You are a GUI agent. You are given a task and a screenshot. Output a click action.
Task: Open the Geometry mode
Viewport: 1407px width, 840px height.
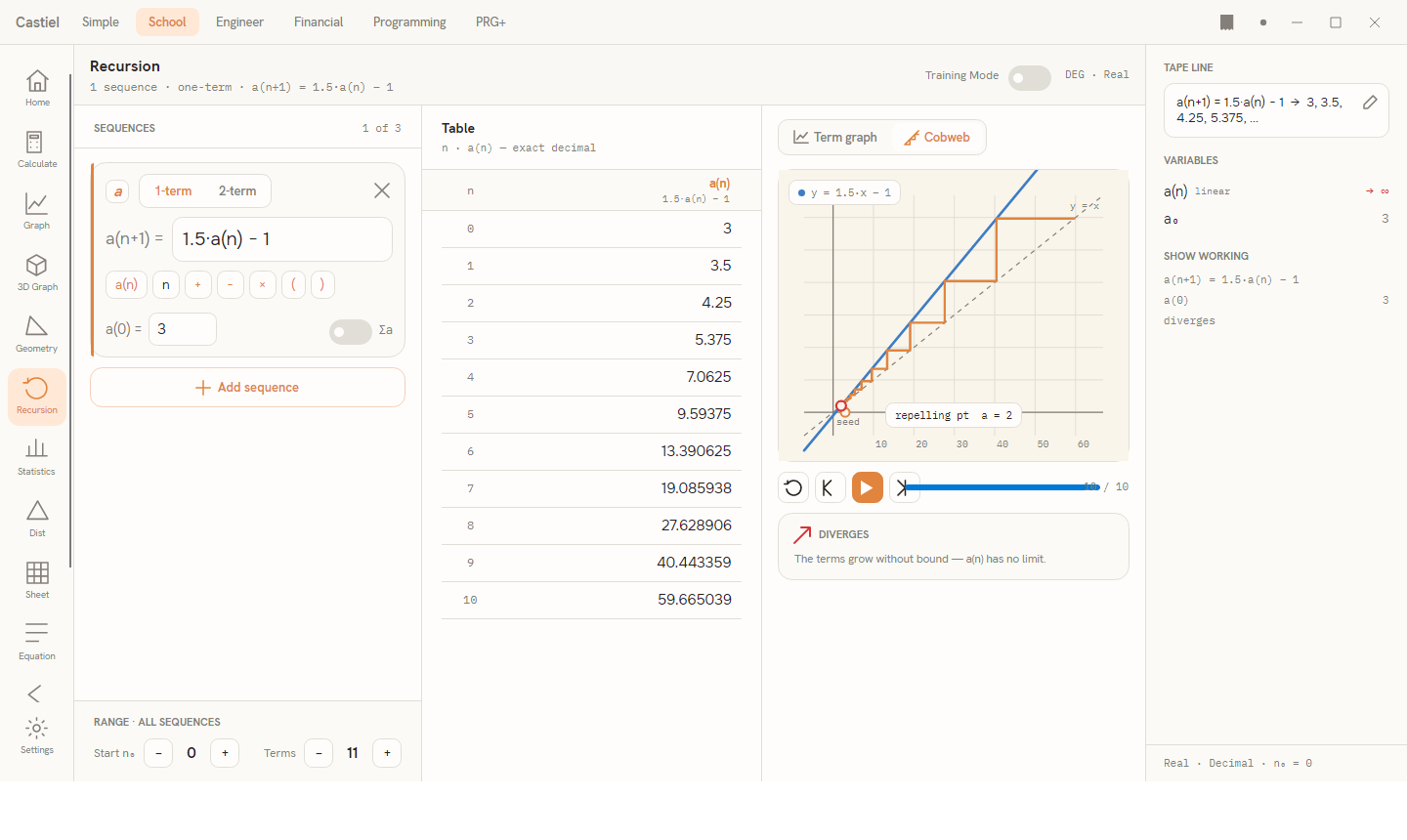[x=37, y=335]
